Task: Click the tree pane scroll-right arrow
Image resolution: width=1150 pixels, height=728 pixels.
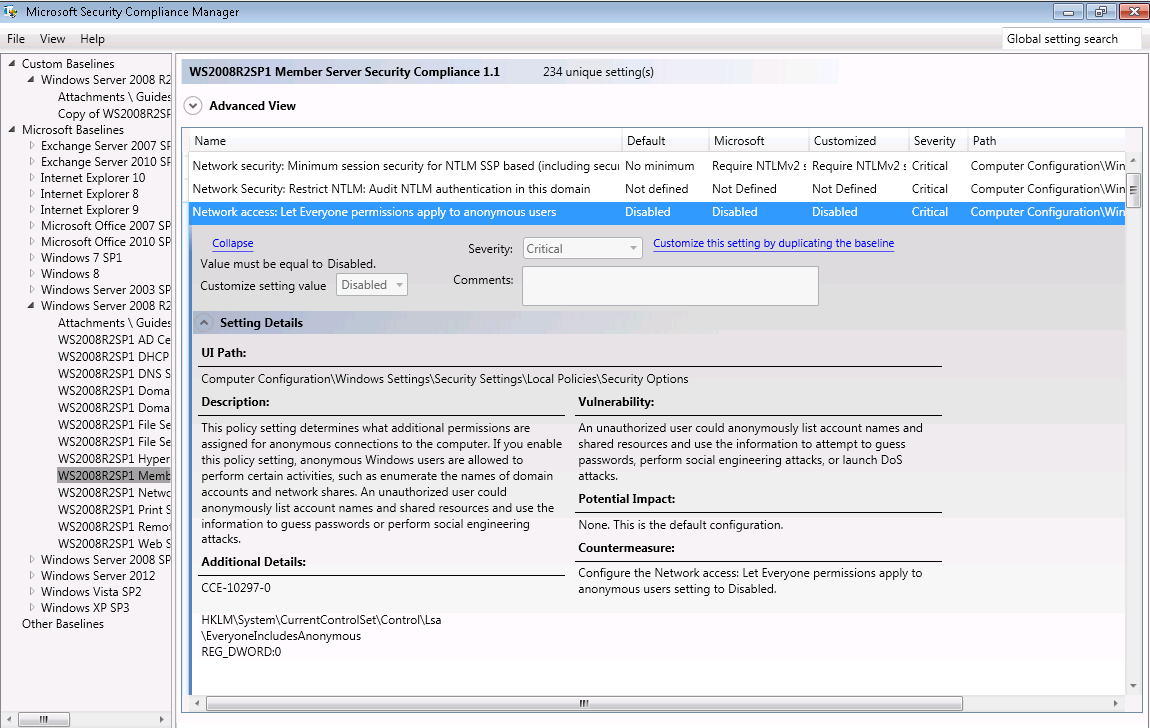Action: [x=161, y=719]
